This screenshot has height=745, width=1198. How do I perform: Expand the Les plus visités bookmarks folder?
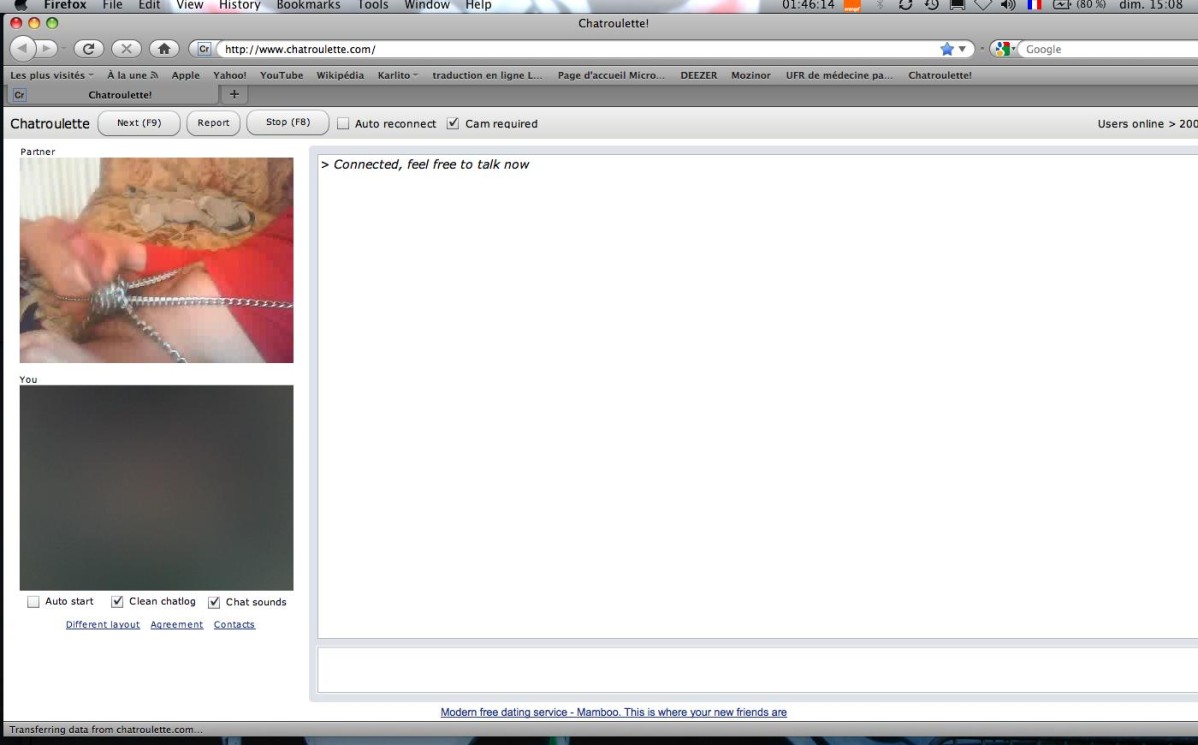(51, 75)
